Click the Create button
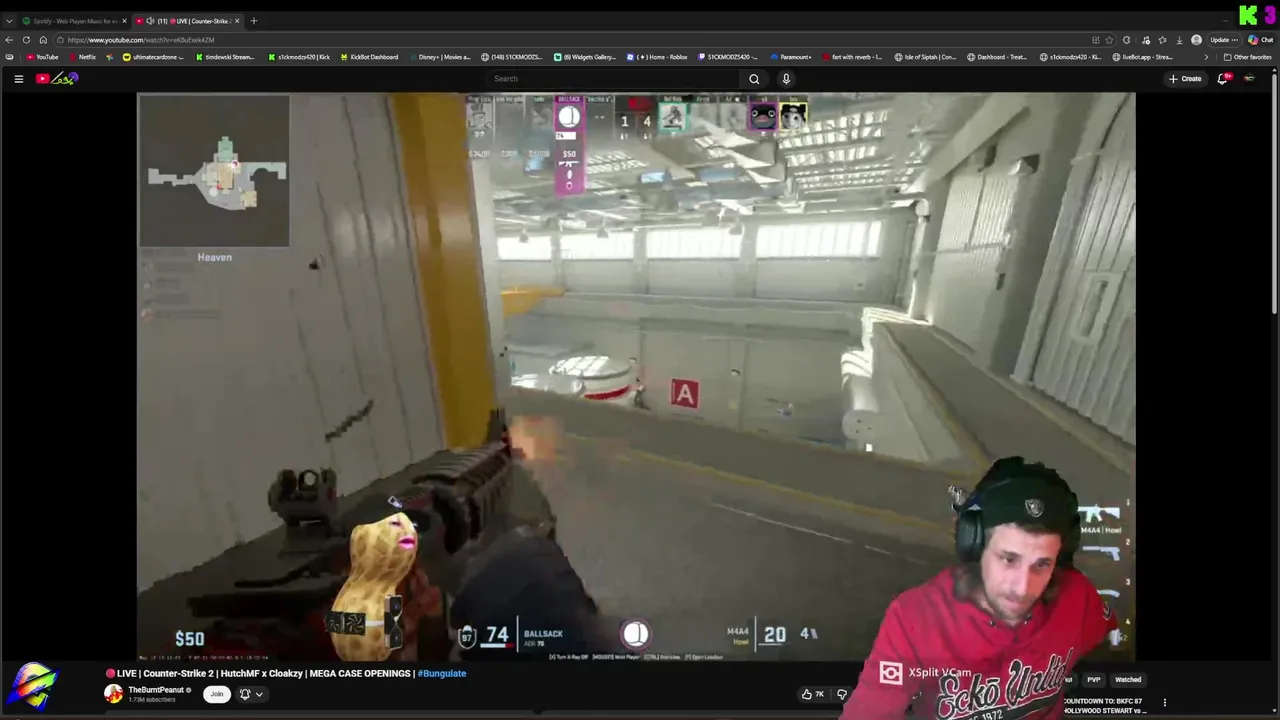Viewport: 1280px width, 720px height. pyautogui.click(x=1185, y=79)
